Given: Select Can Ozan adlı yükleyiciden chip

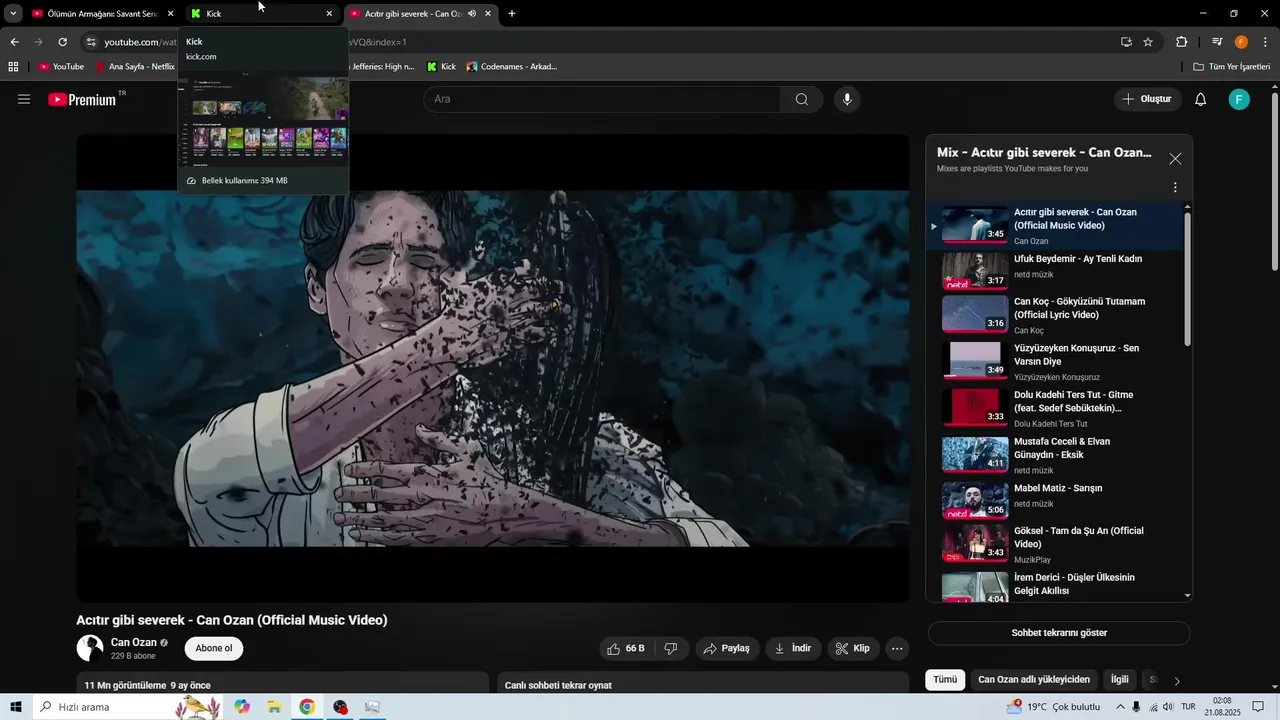Looking at the screenshot, I should pyautogui.click(x=1034, y=679).
